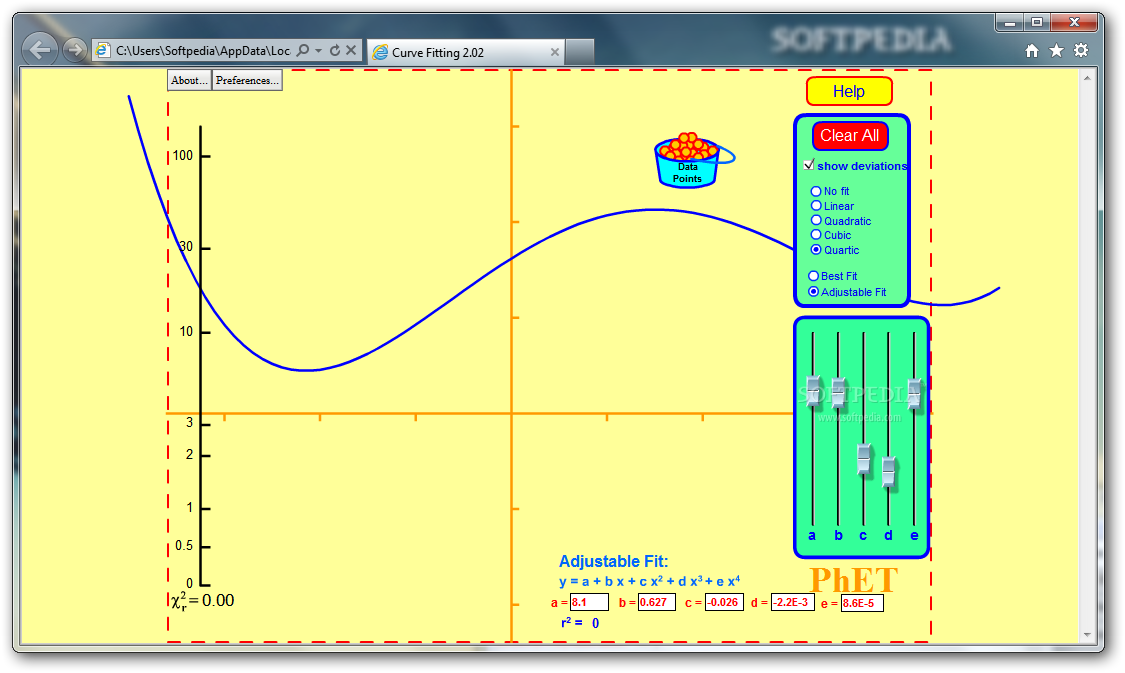The width and height of the screenshot is (1125, 673).
Task: Close the Curve Fitting 2.02 tab
Action: click(x=555, y=52)
